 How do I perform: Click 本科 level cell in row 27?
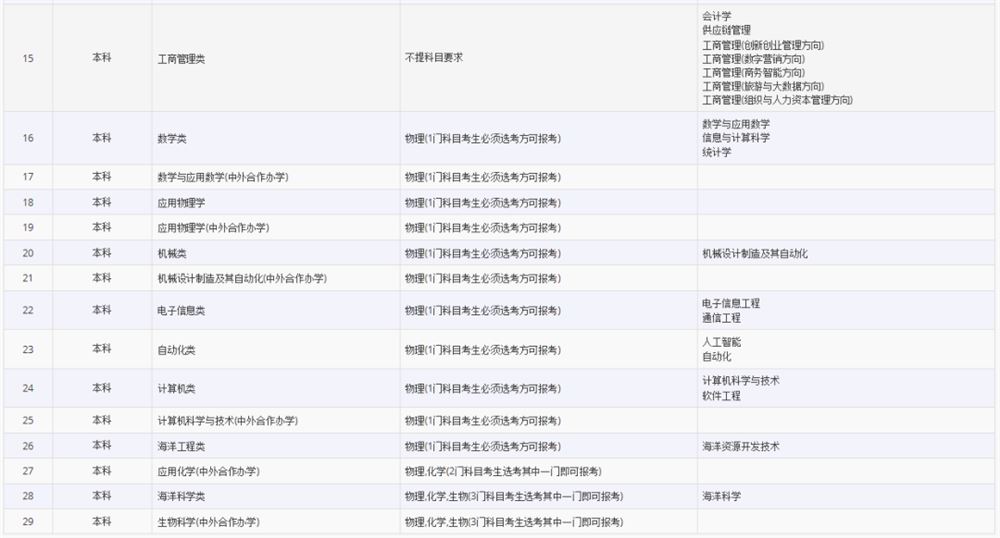102,471
